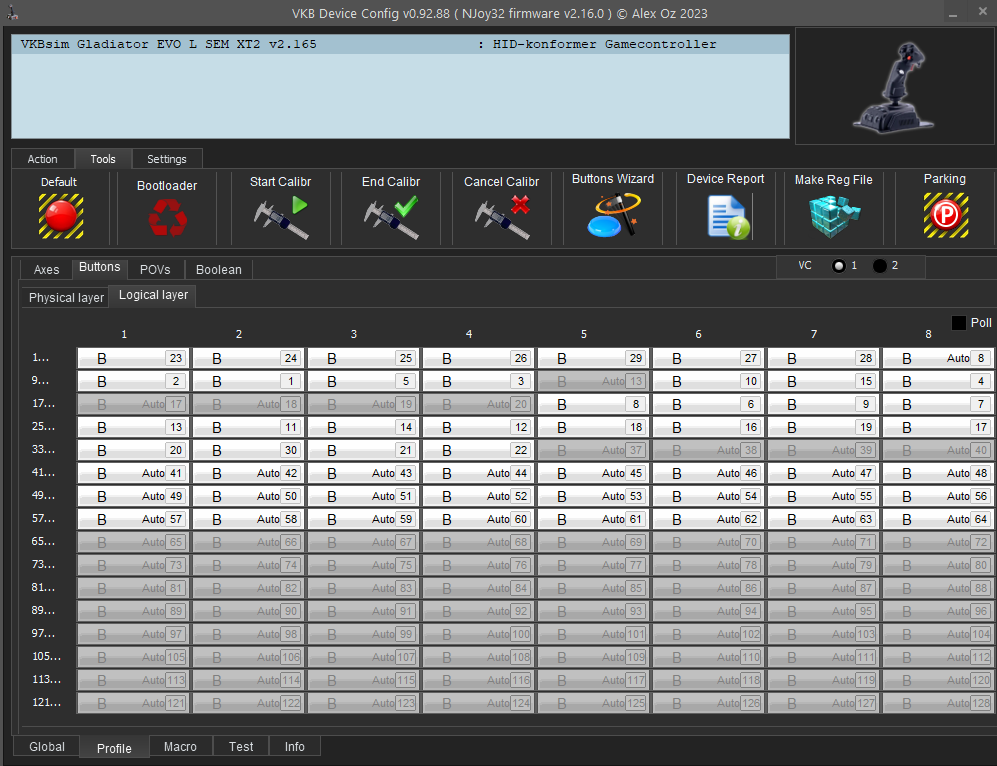The width and height of the screenshot is (997, 766).
Task: Click the Default red button icon
Action: coord(60,216)
